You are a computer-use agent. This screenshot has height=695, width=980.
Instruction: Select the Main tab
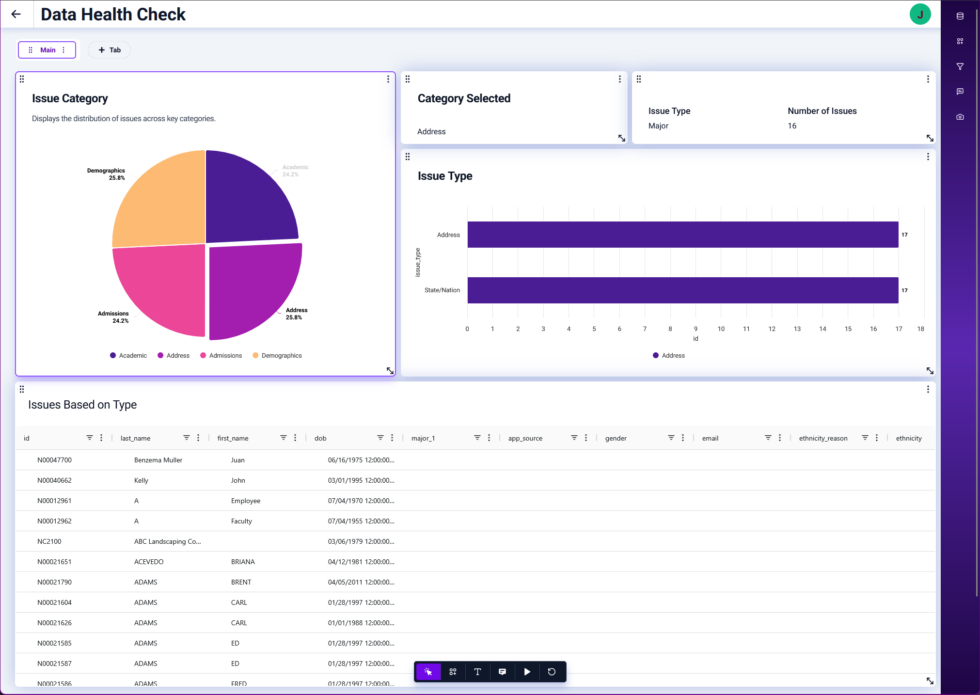[x=47, y=50]
